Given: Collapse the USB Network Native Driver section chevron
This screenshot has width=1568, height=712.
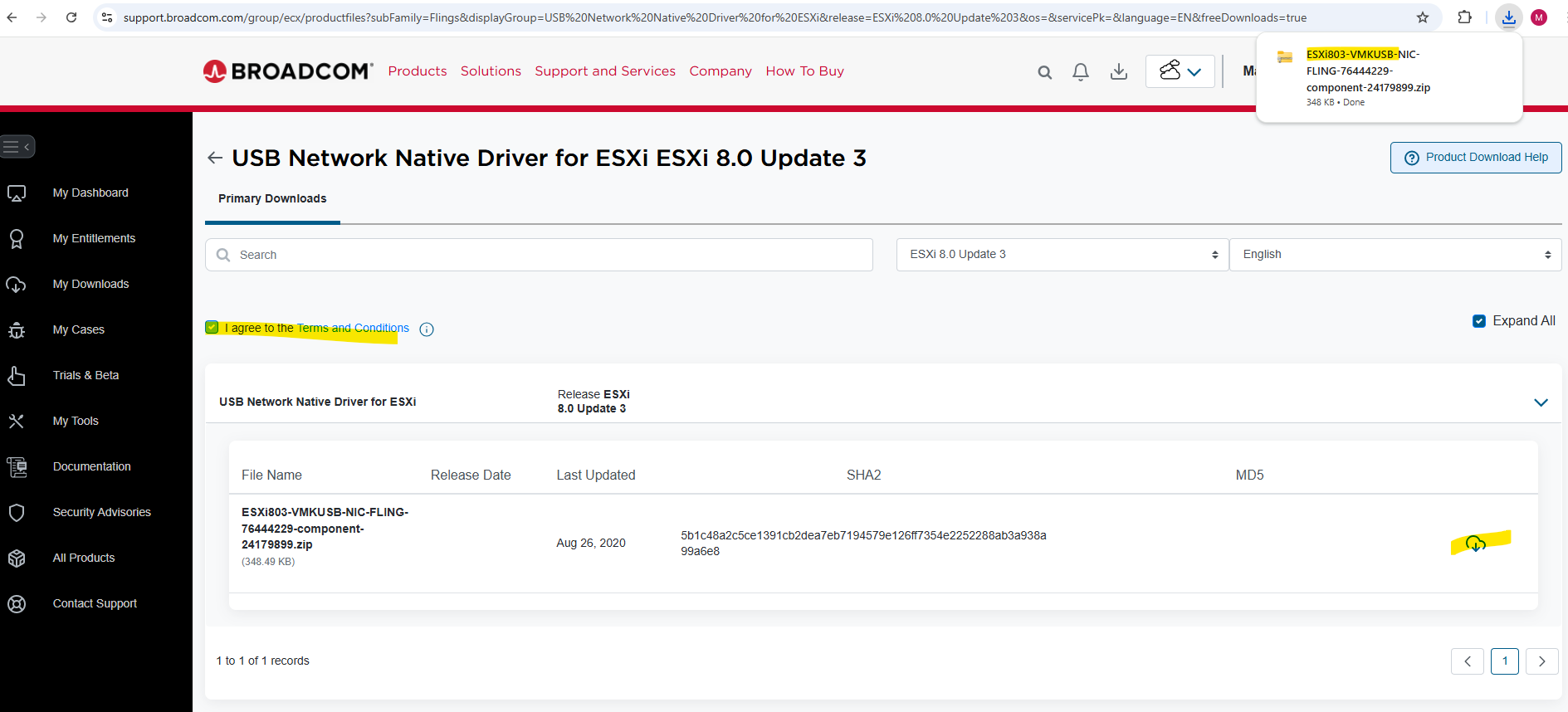Looking at the screenshot, I should point(1541,402).
